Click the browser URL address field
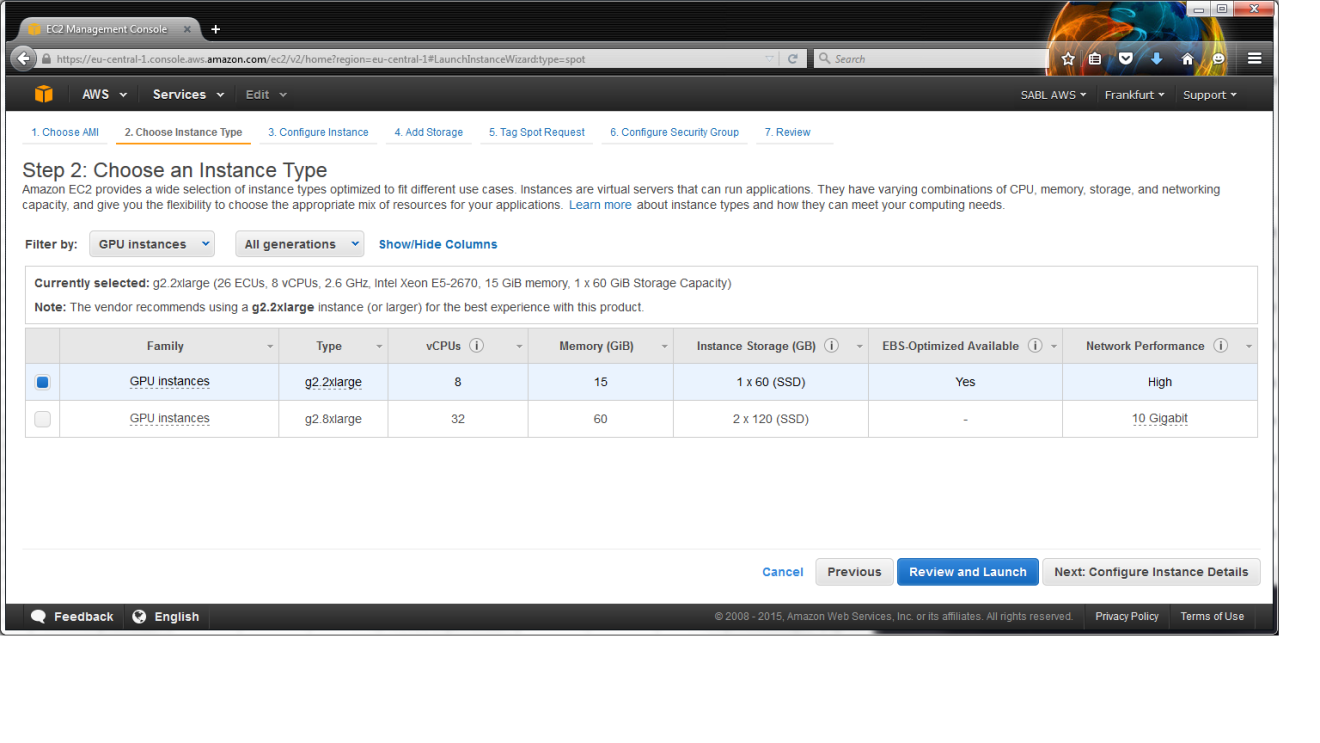This screenshot has width=1320, height=743. point(410,59)
